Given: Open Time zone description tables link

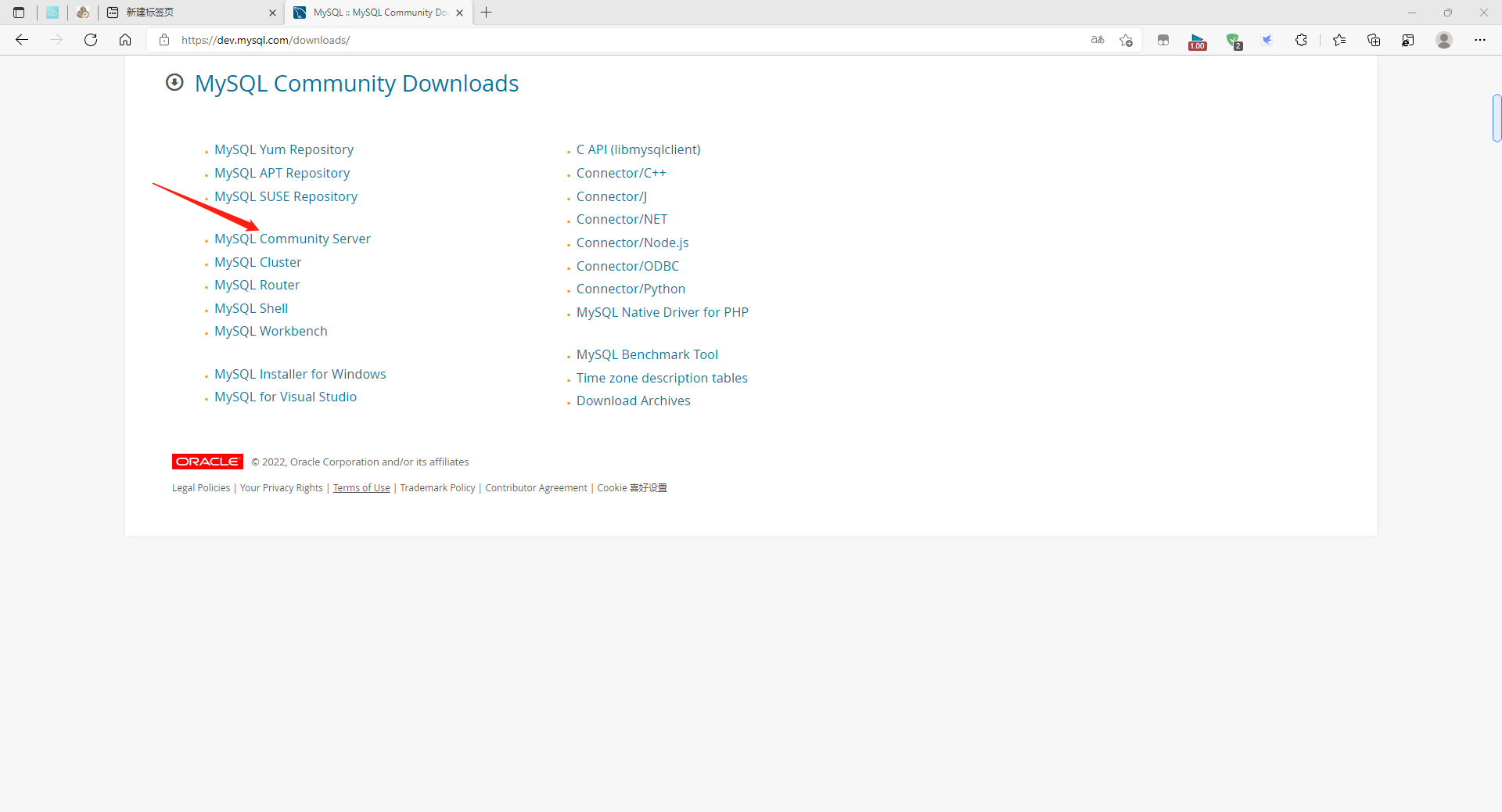Looking at the screenshot, I should click(662, 378).
